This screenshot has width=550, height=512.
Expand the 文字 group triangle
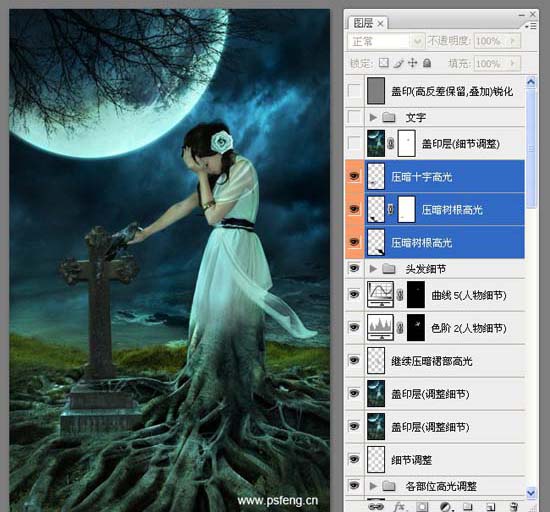[373, 117]
